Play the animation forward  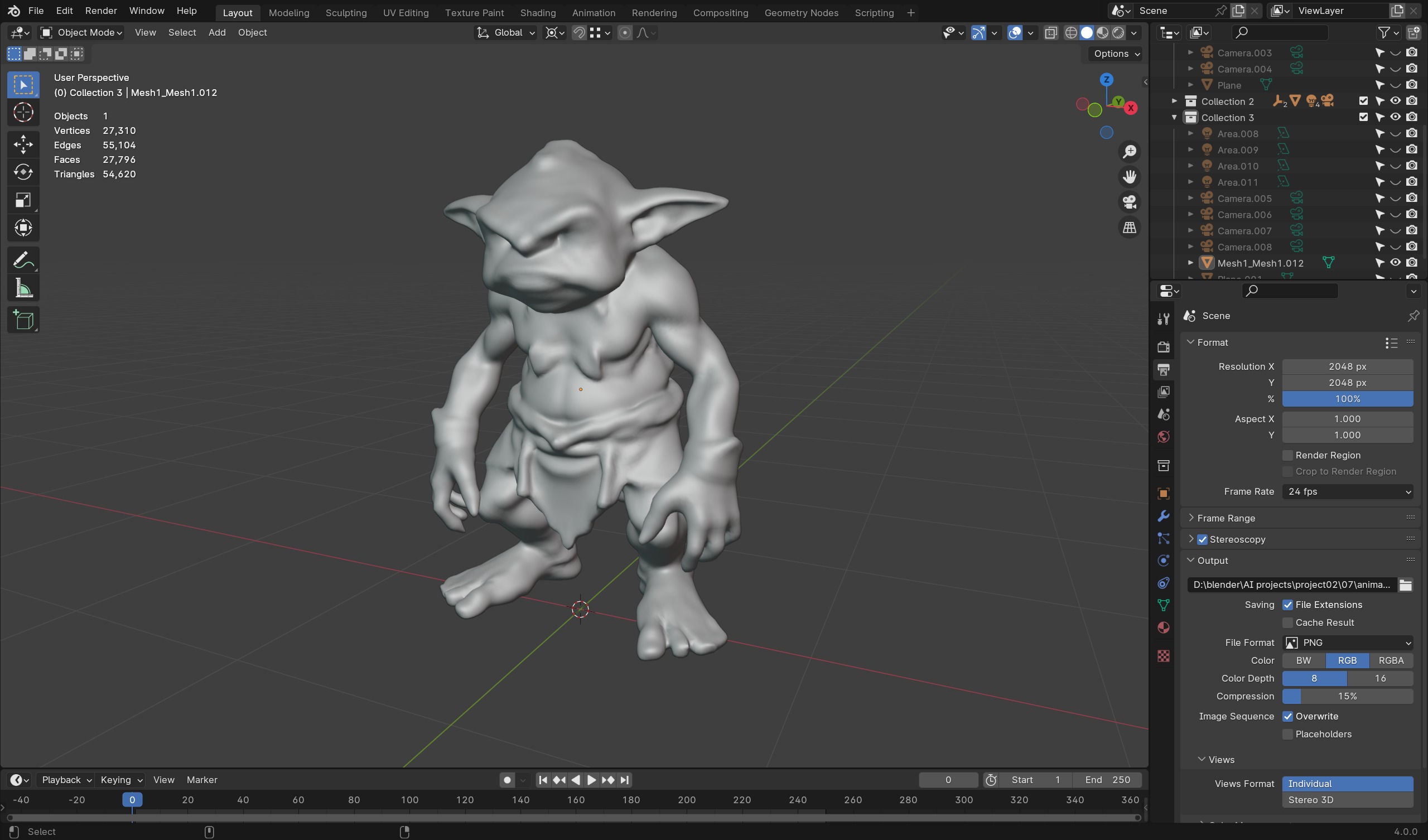pos(591,780)
